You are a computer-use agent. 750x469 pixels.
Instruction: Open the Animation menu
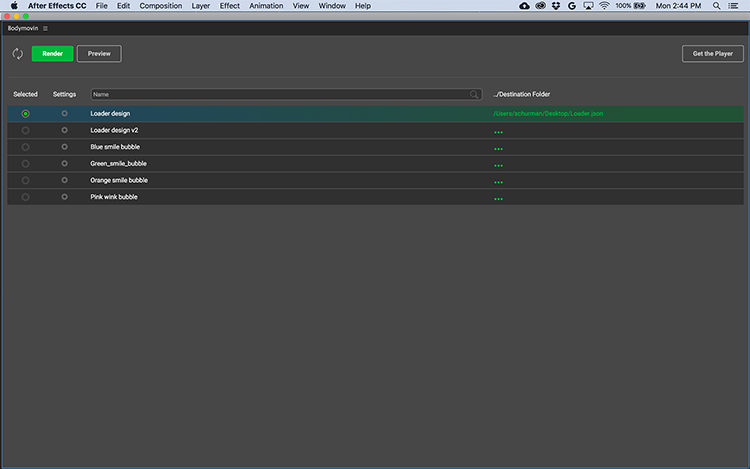click(266, 6)
